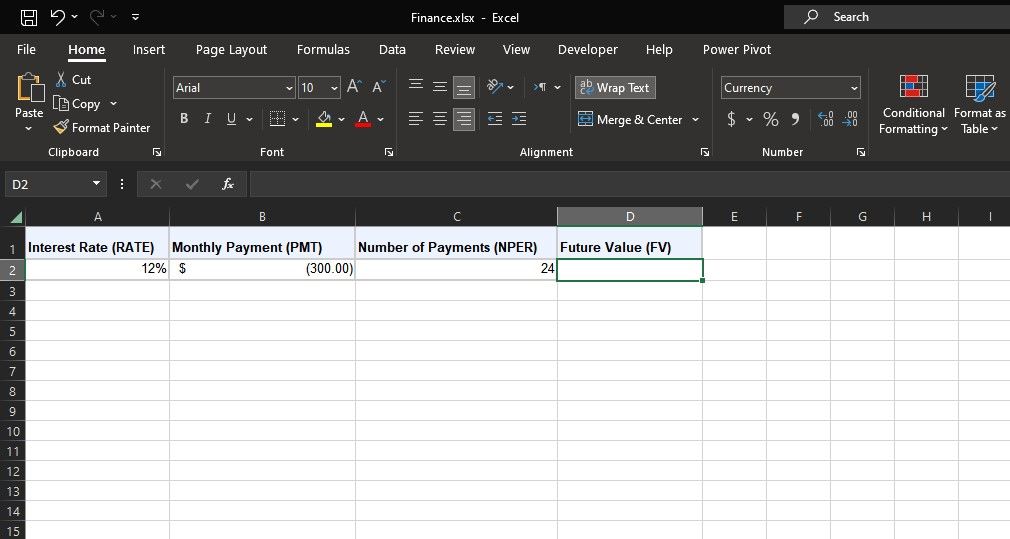
Task: Click the Increase Font Size icon
Action: (x=354, y=88)
